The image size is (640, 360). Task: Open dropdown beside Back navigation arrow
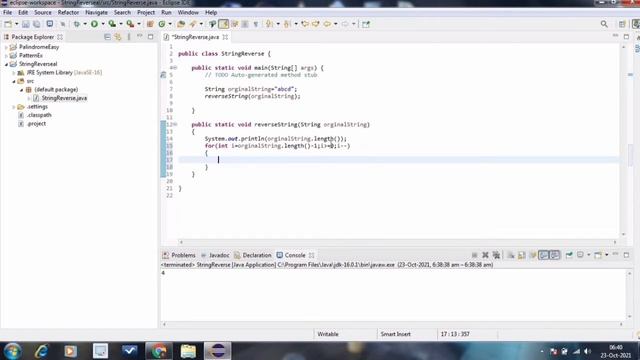[x=336, y=24]
